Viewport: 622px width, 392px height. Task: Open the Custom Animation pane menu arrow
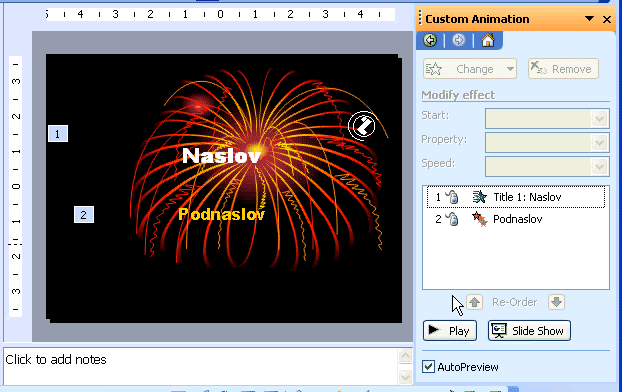coord(589,19)
